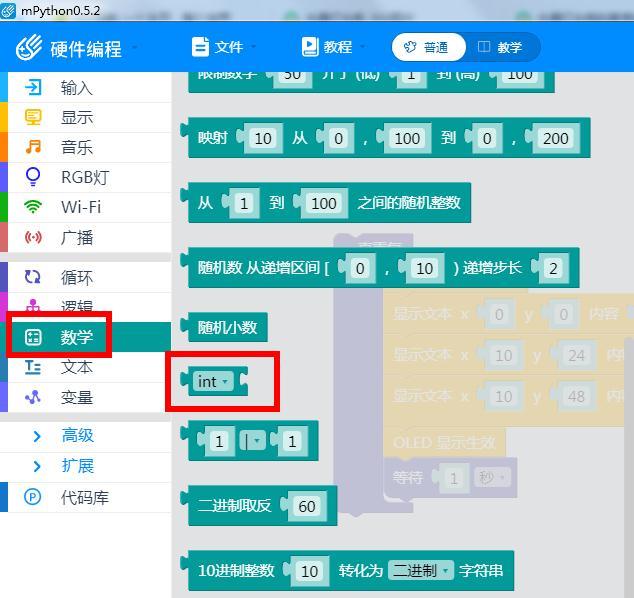Click the Loop category cycle icon
This screenshot has width=634, height=598.
[34, 278]
